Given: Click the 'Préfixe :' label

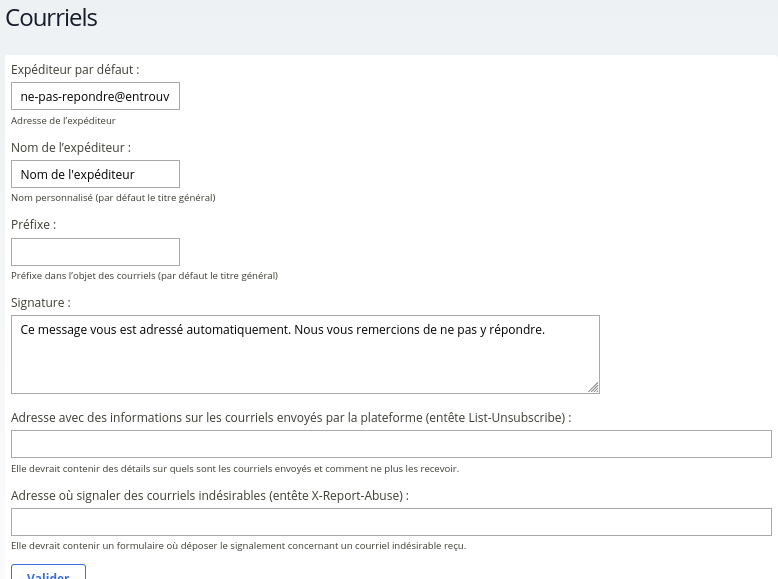Looking at the screenshot, I should [33, 225].
